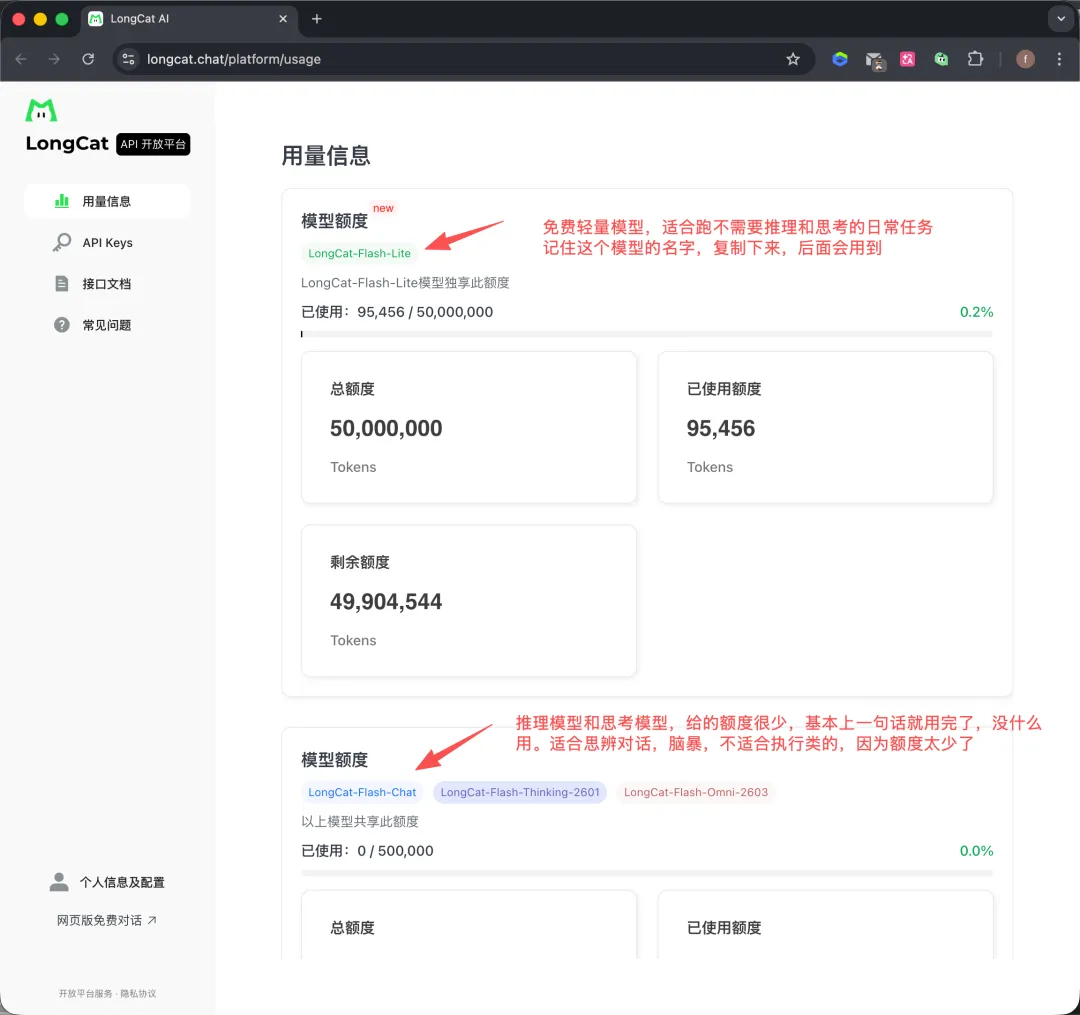Screen dimensions: 1080x1015
Task: Click the key icon beside API Keys
Action: (62, 242)
